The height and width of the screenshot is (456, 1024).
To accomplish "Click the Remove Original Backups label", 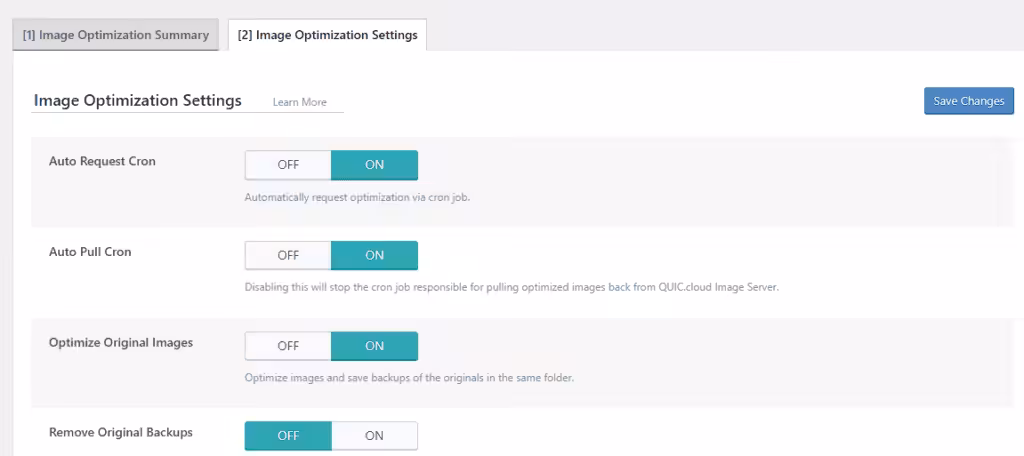I will click(121, 433).
